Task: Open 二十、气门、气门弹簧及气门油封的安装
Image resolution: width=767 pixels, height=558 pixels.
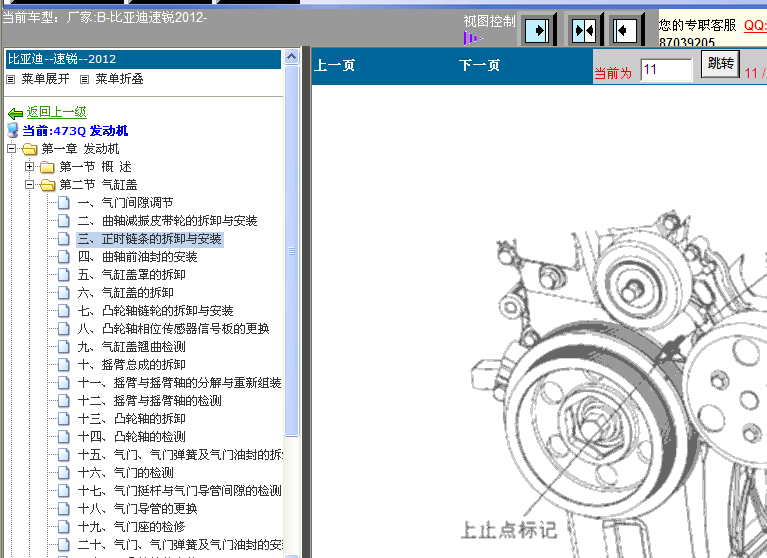Action: click(x=180, y=544)
